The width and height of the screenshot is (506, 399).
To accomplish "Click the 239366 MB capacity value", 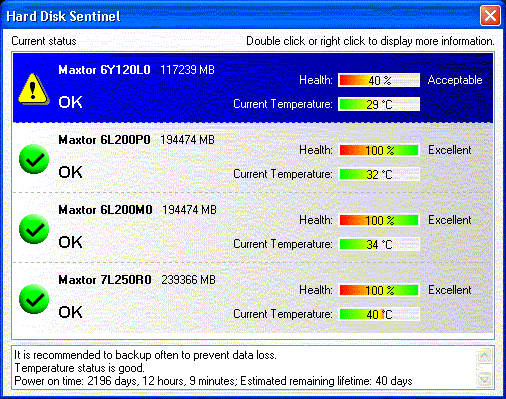I will 188,280.
